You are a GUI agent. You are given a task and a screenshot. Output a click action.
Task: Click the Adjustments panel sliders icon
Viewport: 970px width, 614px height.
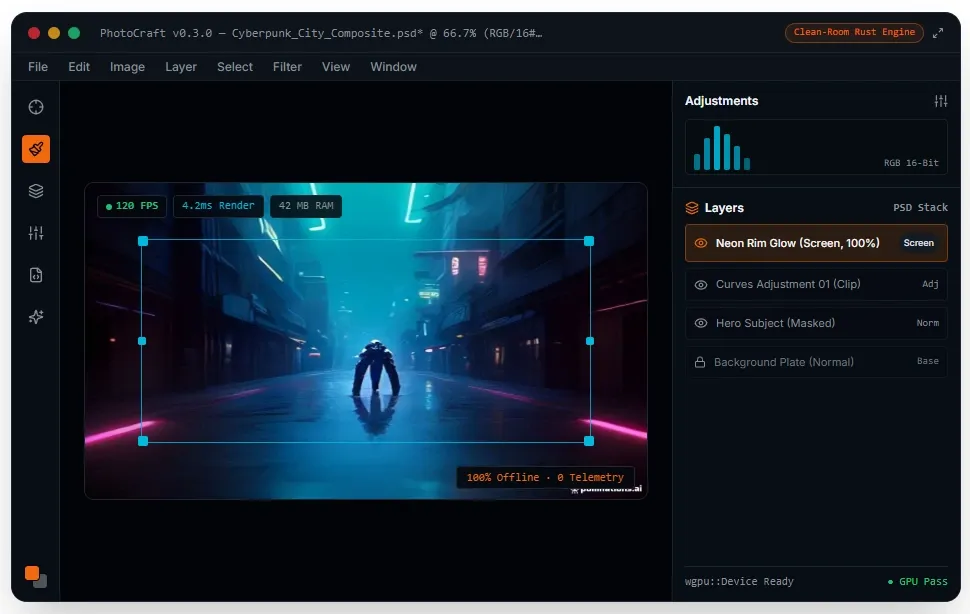coord(940,101)
